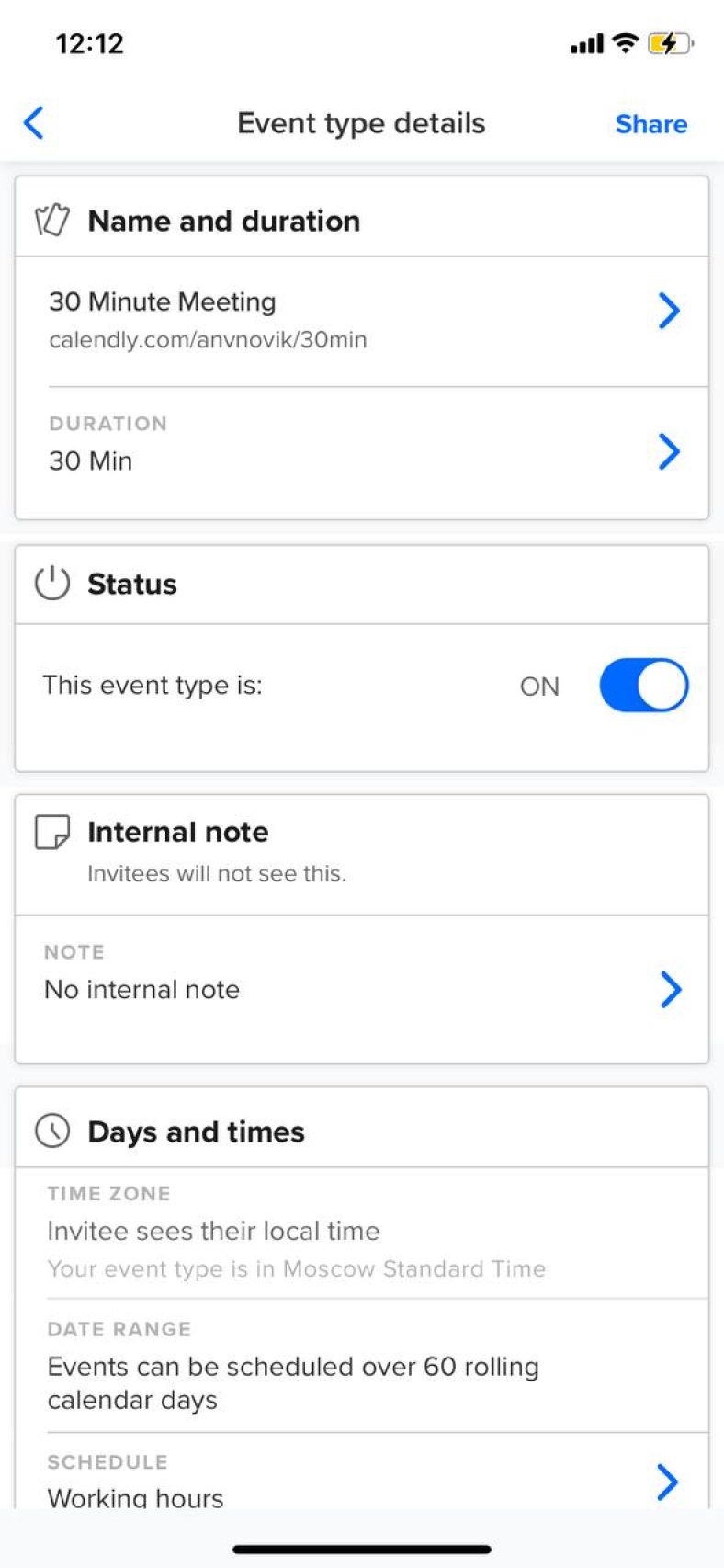Expand the Working hours schedule chevron

tap(666, 1482)
